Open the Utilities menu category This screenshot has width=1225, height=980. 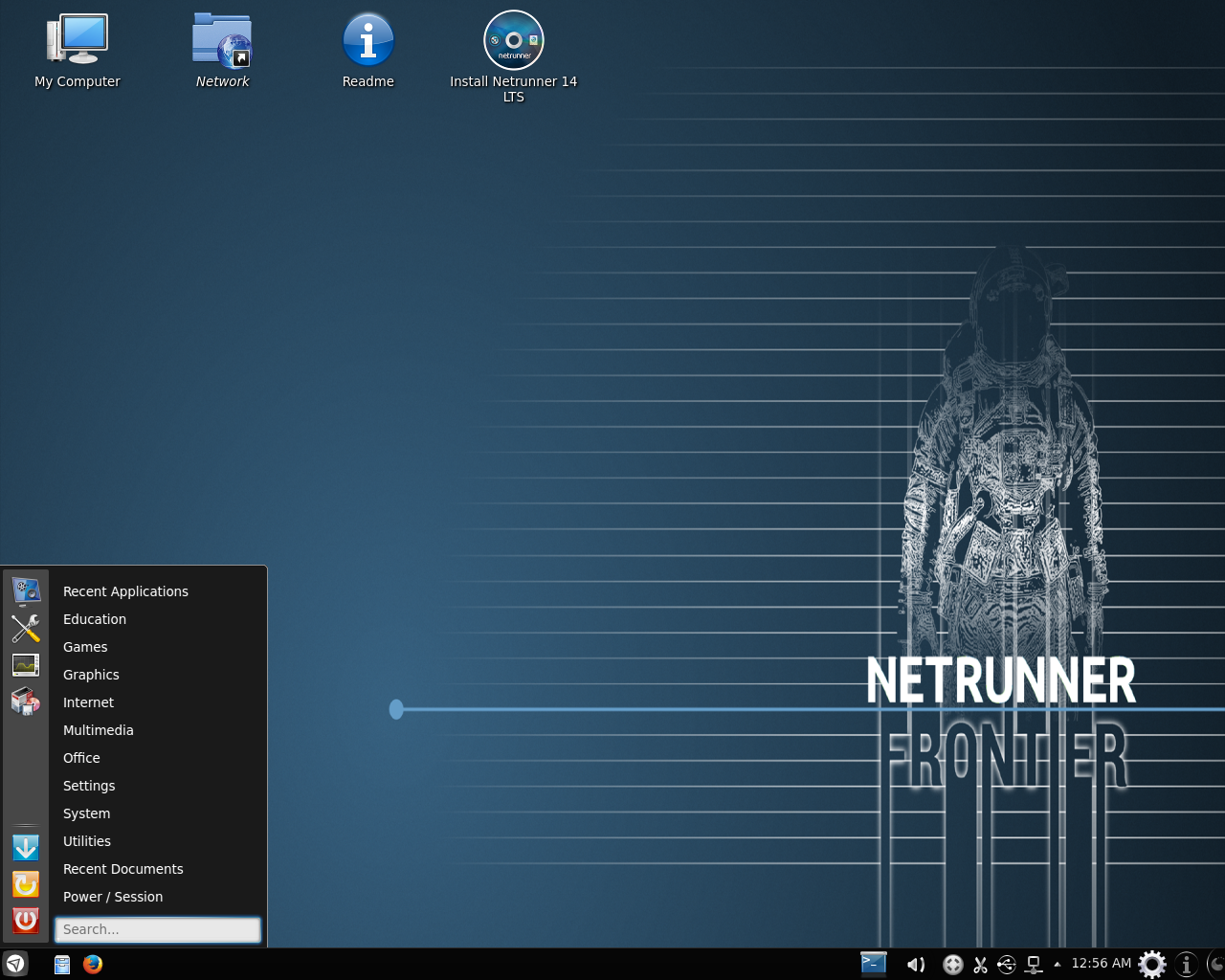(x=158, y=841)
